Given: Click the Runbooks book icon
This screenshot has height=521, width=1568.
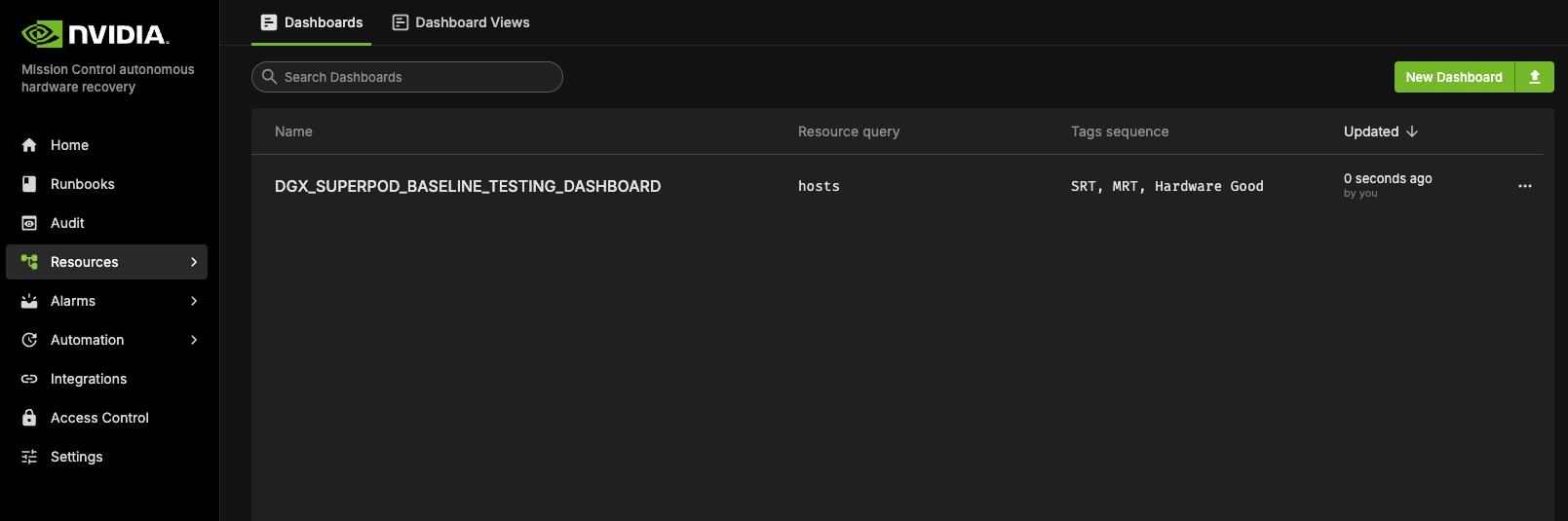Looking at the screenshot, I should pos(29,184).
